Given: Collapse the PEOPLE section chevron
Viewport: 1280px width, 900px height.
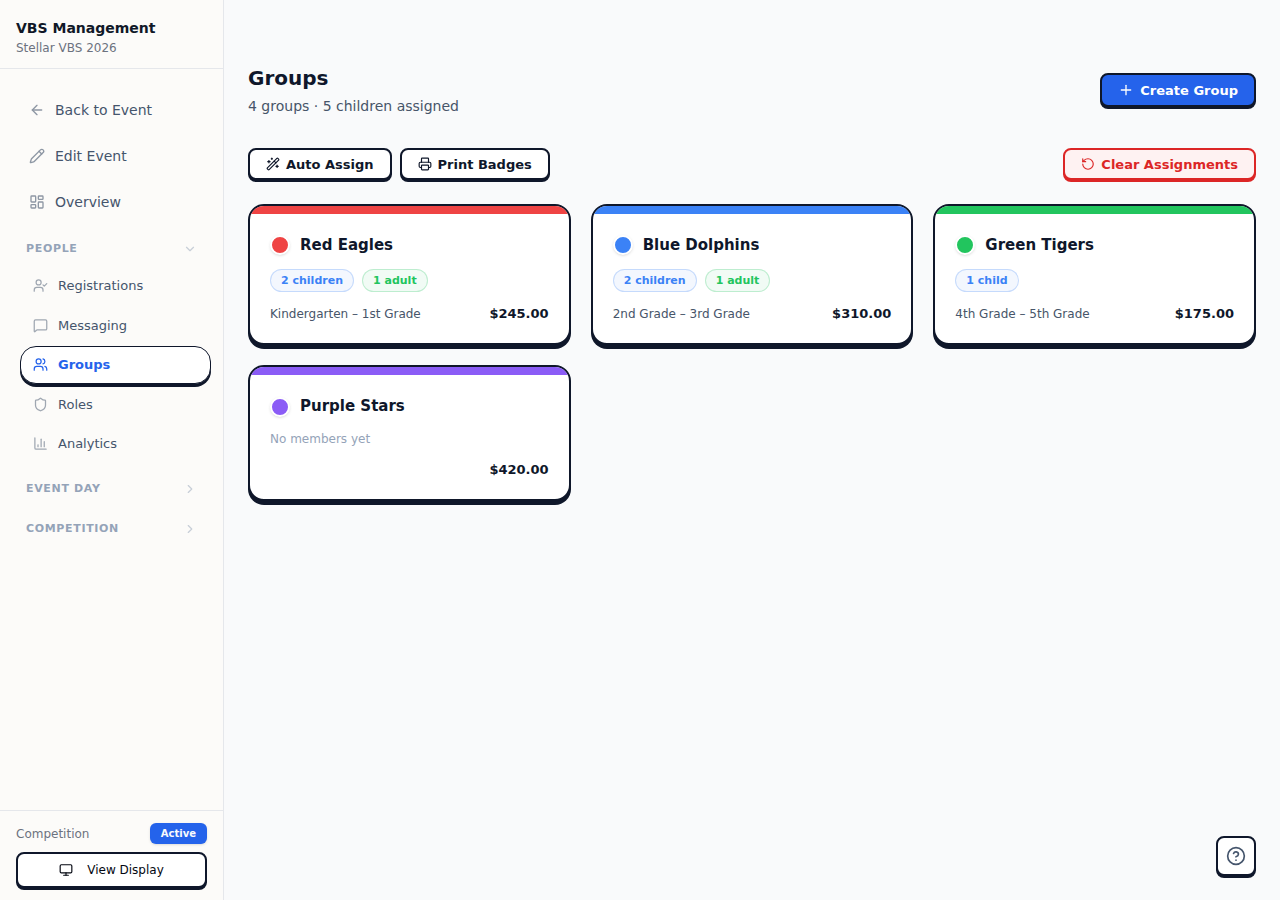Looking at the screenshot, I should 190,248.
